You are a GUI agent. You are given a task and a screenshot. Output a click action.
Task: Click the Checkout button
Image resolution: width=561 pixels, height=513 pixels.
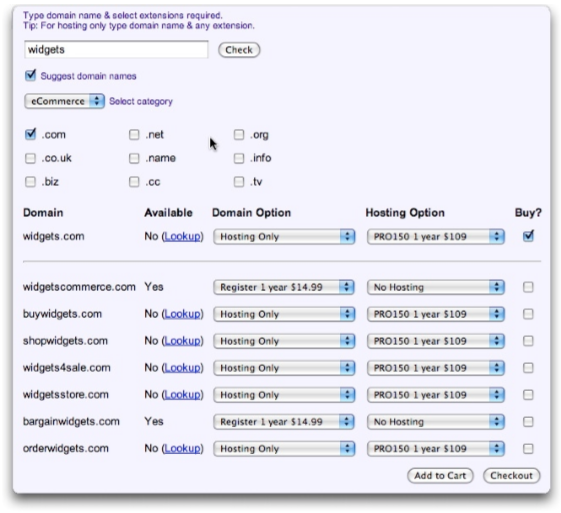pos(512,476)
